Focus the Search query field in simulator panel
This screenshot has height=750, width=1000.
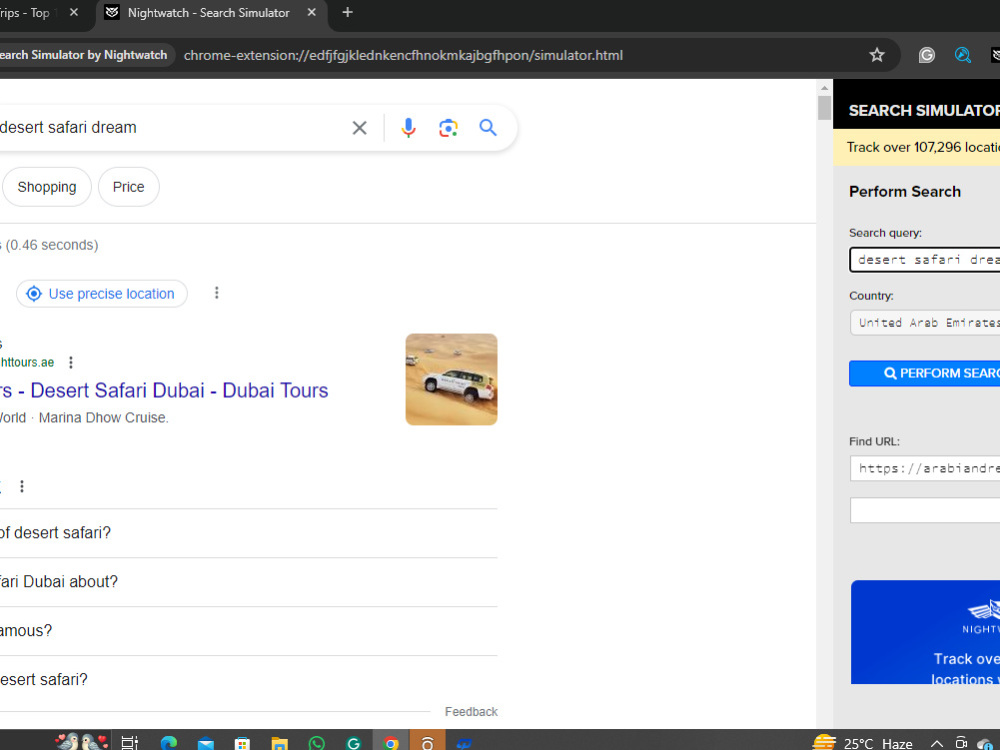pyautogui.click(x=925, y=260)
